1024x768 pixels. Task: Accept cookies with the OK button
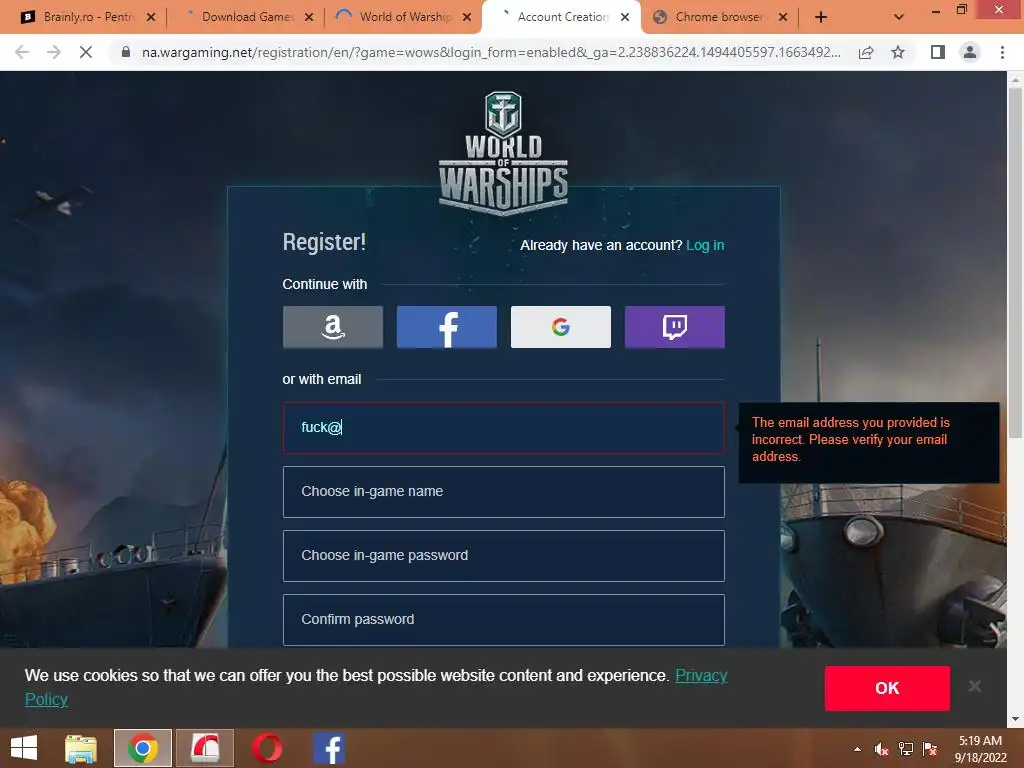[x=887, y=688]
